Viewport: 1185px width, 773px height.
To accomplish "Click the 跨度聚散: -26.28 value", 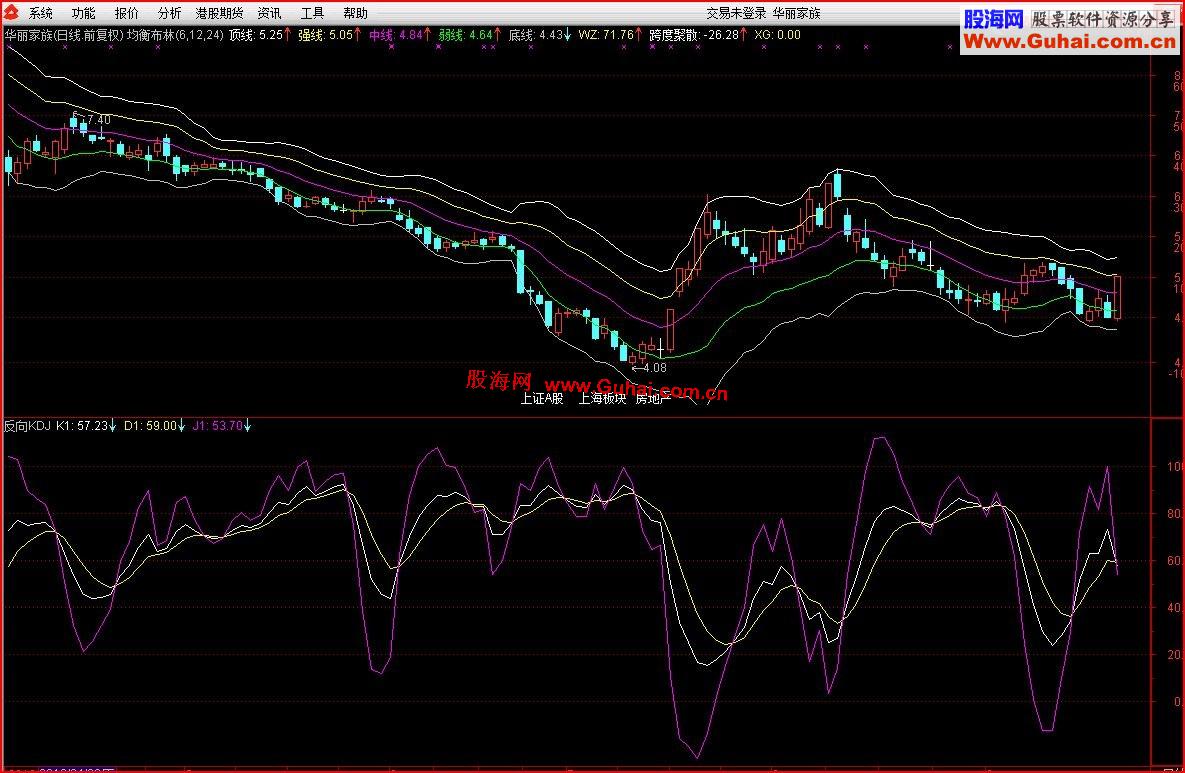I will [x=694, y=35].
